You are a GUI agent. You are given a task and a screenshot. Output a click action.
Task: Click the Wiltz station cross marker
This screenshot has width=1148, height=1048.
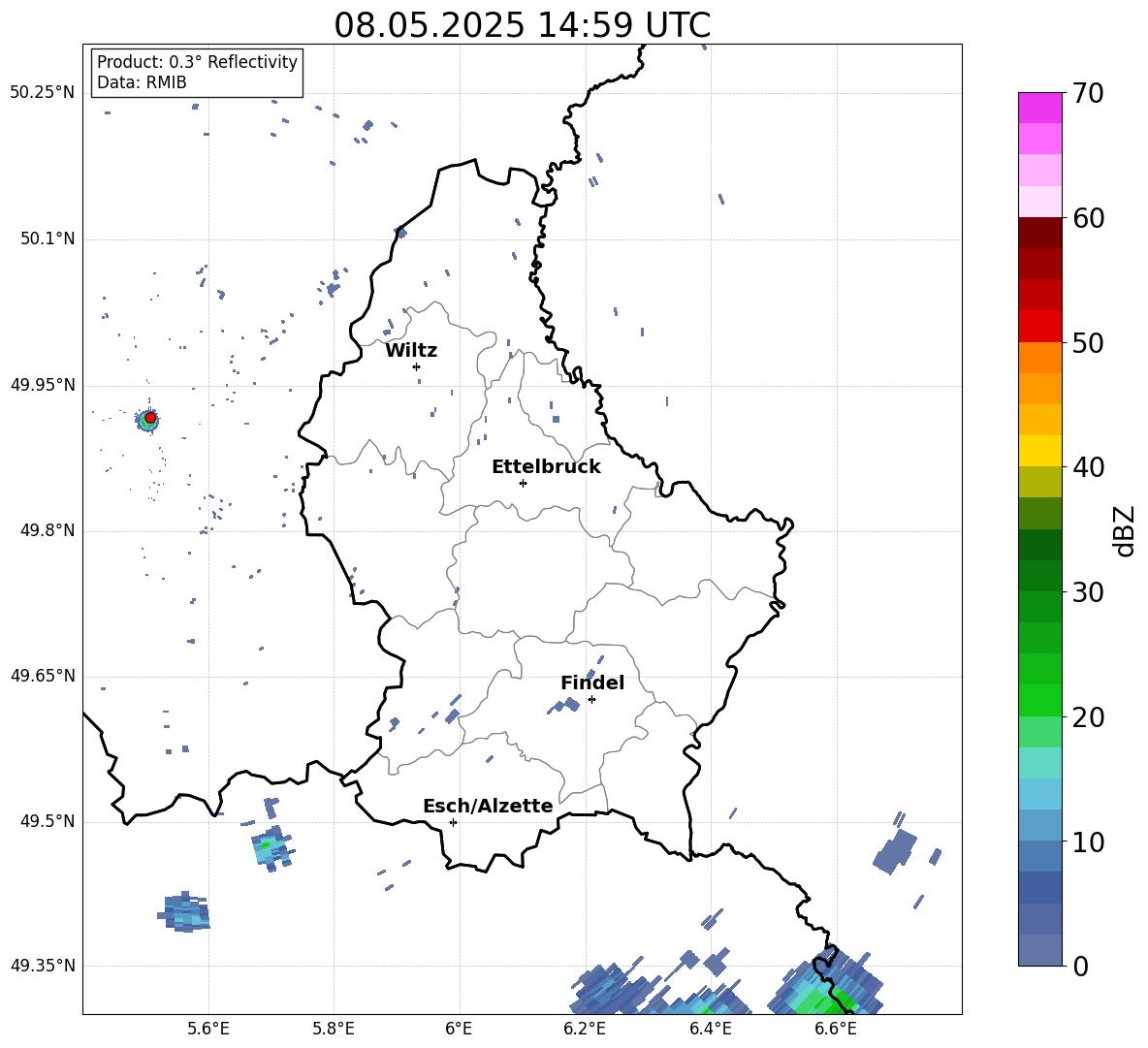(416, 366)
